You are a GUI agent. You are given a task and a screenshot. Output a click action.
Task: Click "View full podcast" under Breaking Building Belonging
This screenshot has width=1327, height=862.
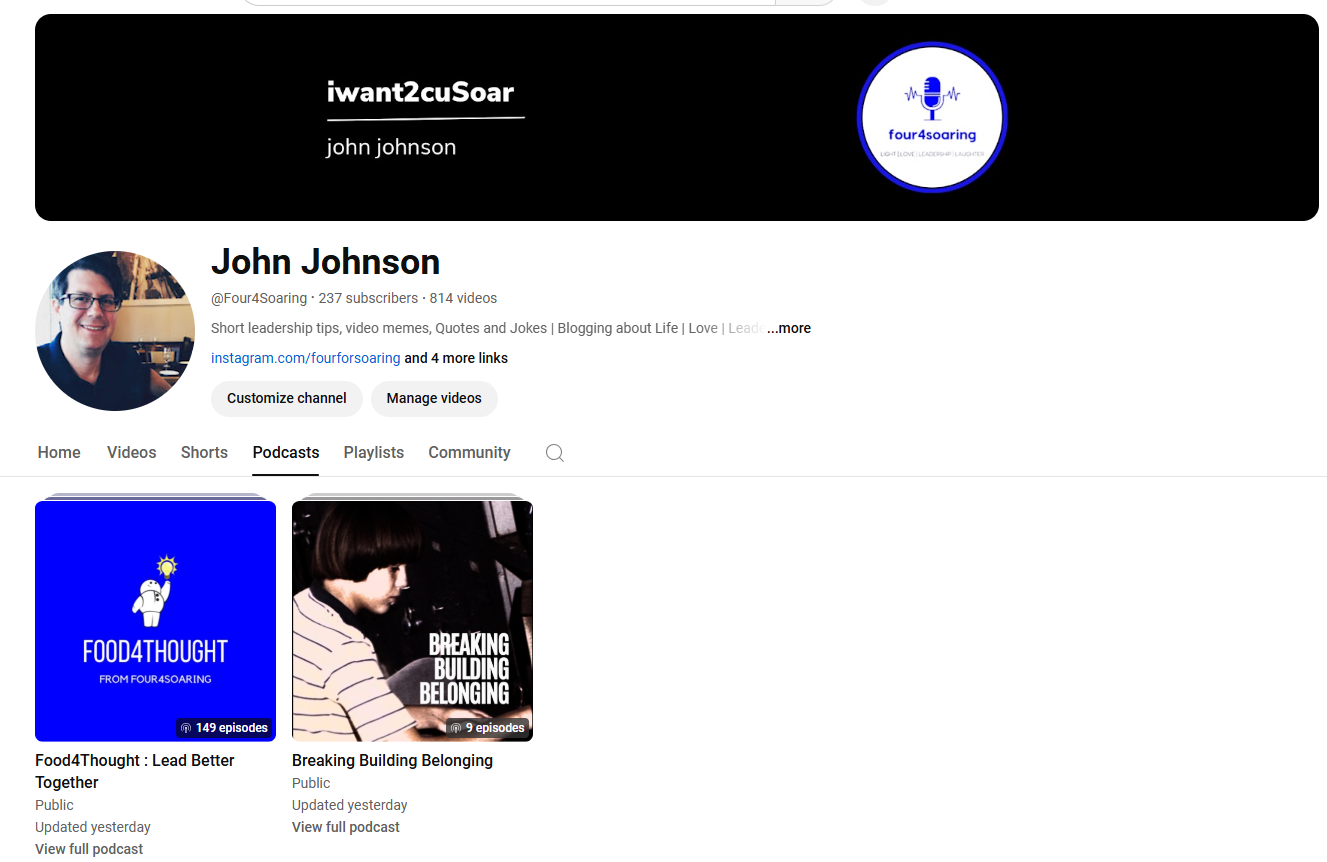346,827
